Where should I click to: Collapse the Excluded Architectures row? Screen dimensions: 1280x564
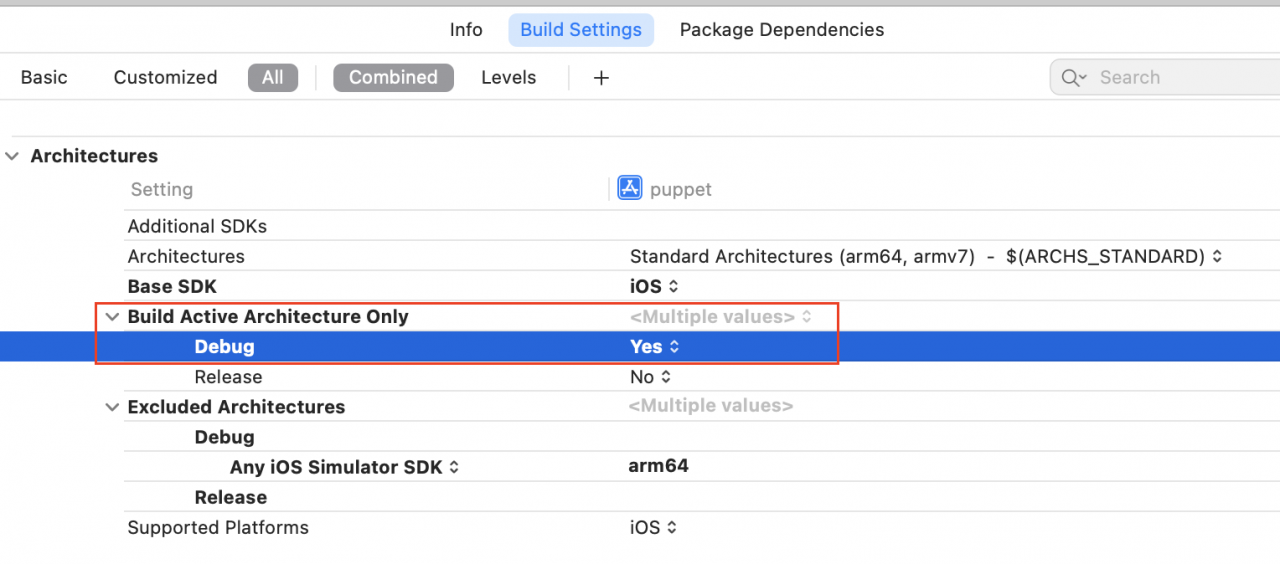coord(112,407)
